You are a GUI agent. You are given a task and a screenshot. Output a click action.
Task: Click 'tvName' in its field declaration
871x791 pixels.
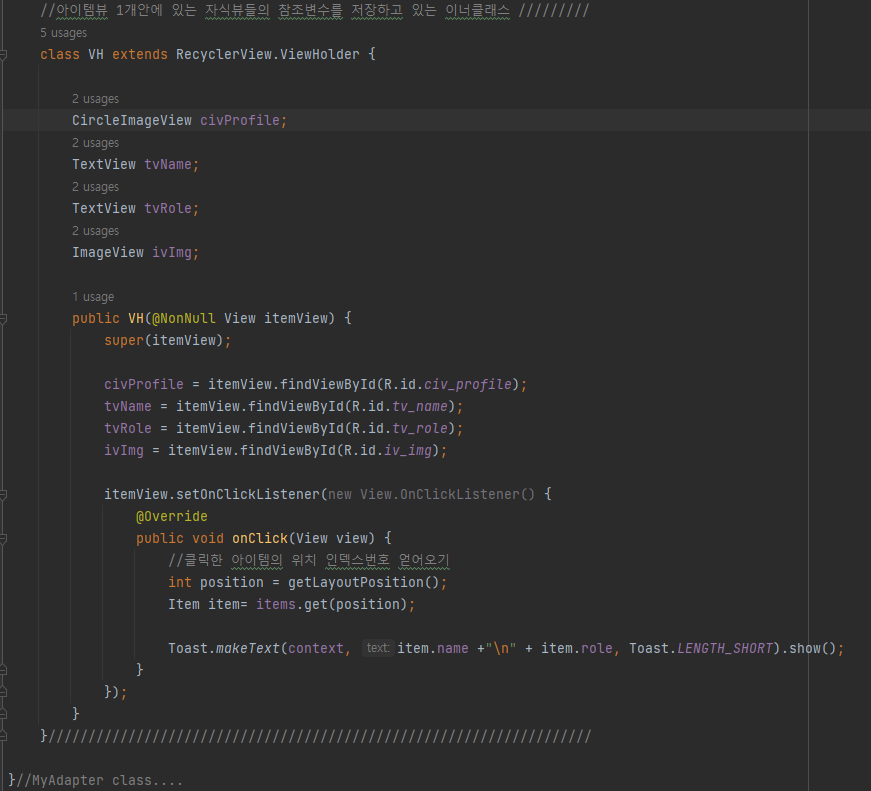tap(168, 164)
